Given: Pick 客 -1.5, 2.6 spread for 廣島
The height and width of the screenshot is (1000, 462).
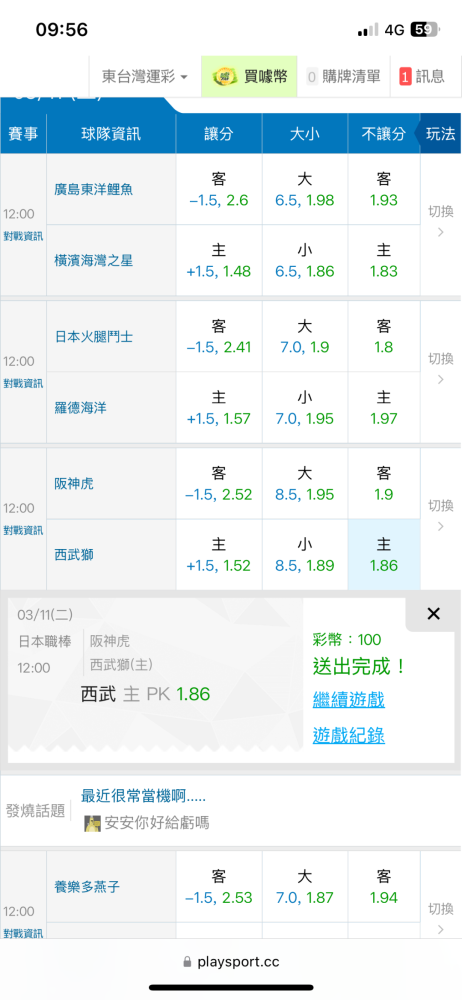Looking at the screenshot, I should [219, 189].
